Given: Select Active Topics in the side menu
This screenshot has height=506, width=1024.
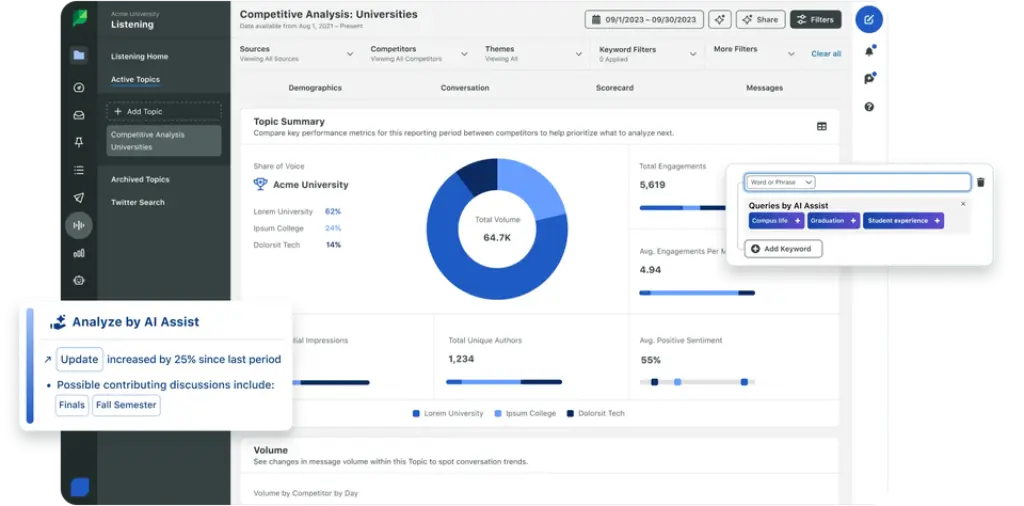Looking at the screenshot, I should click(135, 80).
